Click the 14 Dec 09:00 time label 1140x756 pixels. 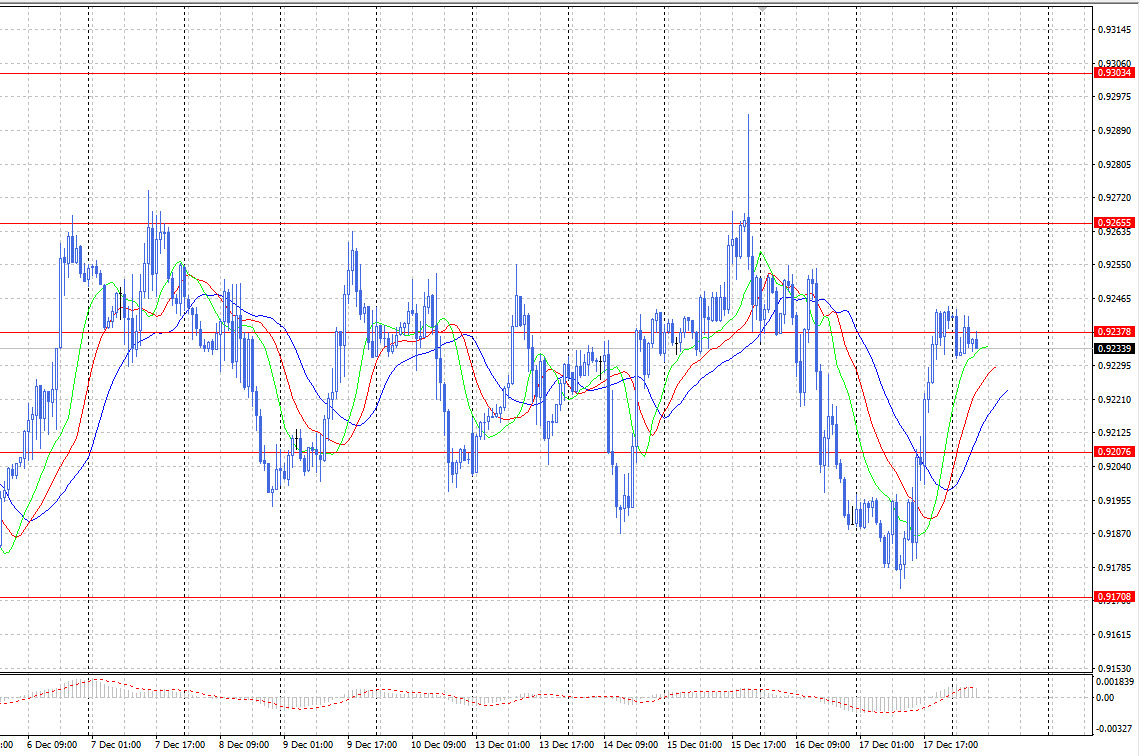630,745
